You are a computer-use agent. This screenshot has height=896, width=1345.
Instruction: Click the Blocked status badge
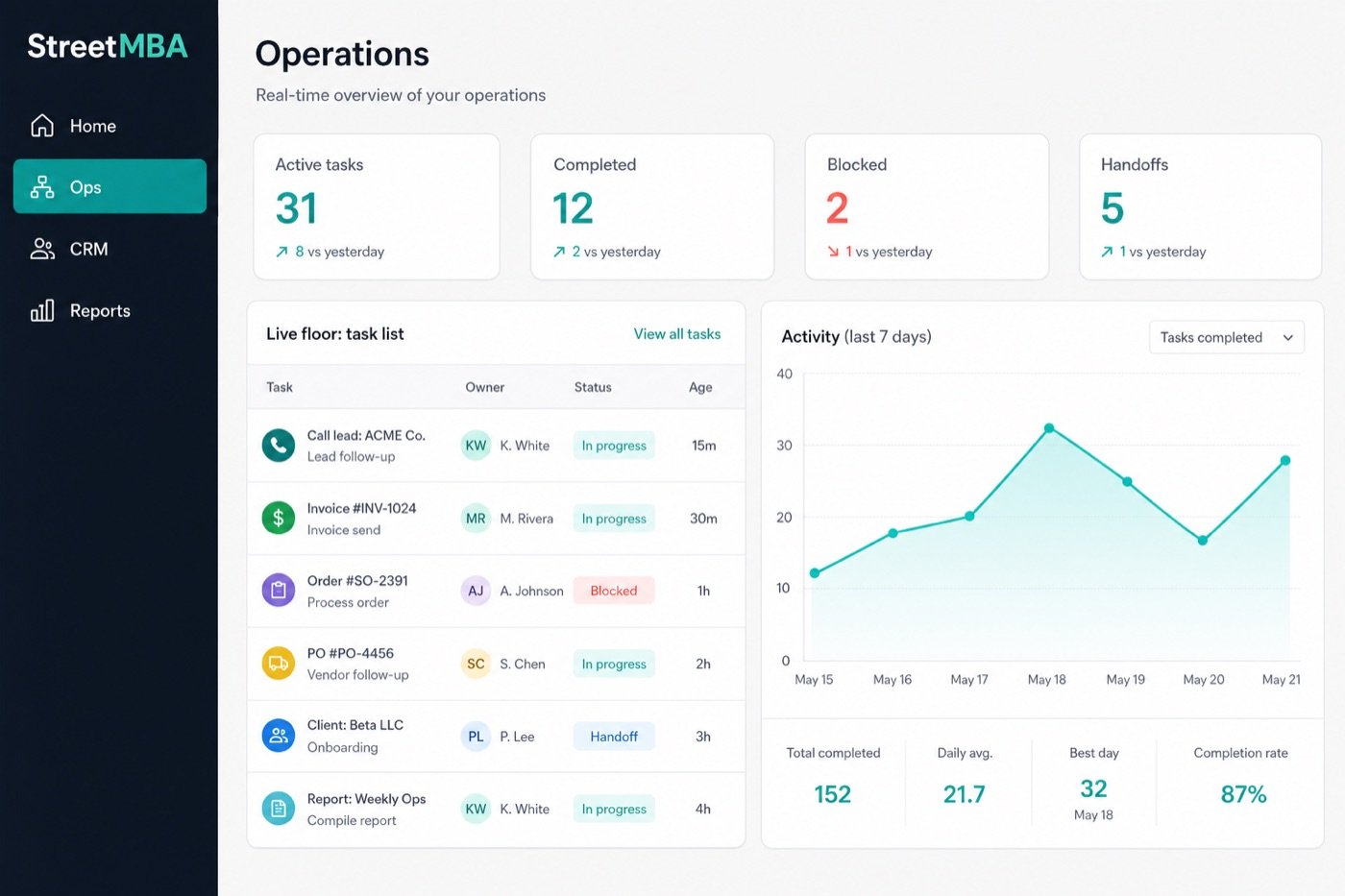pyautogui.click(x=614, y=591)
